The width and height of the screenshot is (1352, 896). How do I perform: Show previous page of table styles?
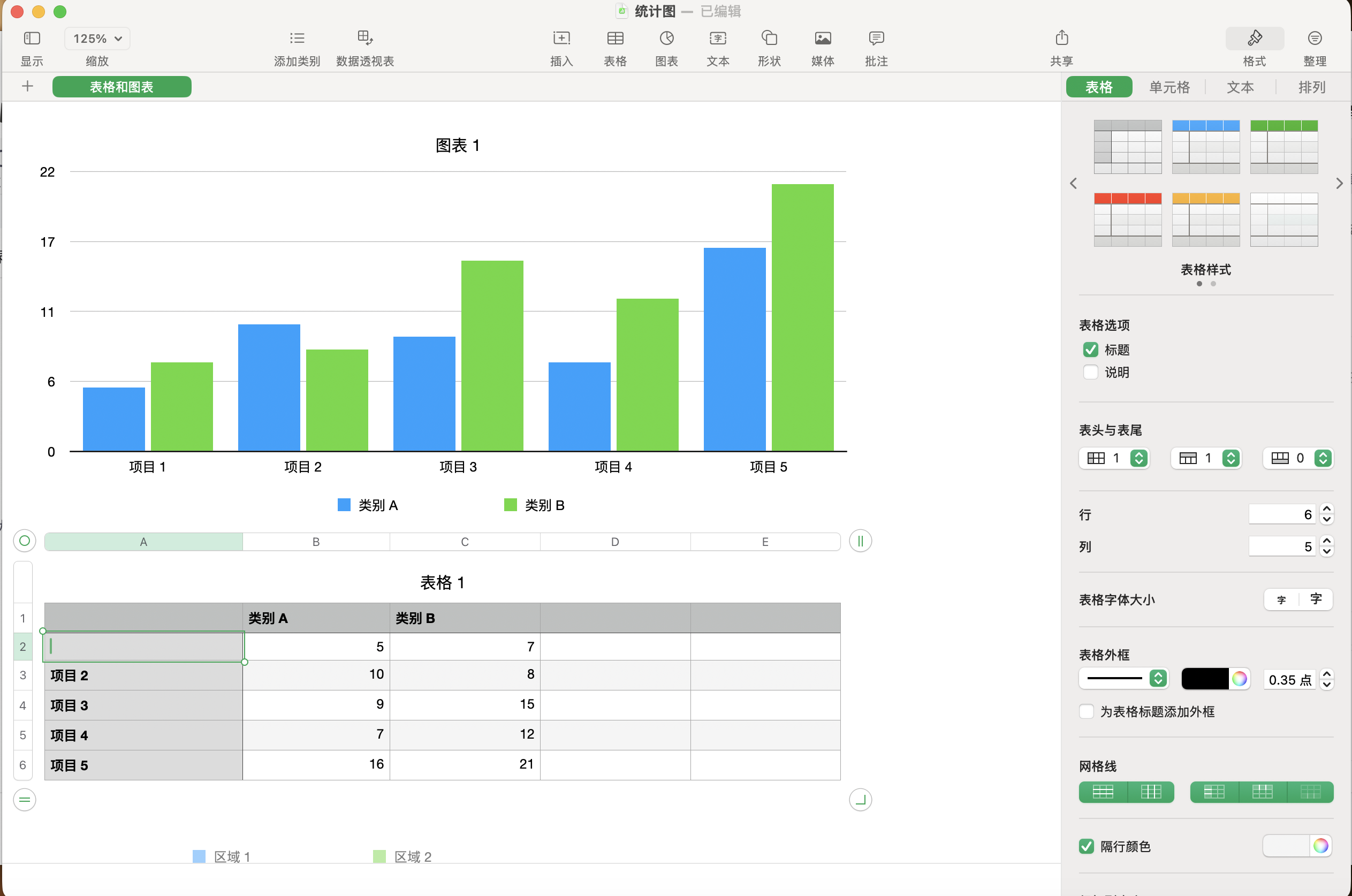(1073, 183)
